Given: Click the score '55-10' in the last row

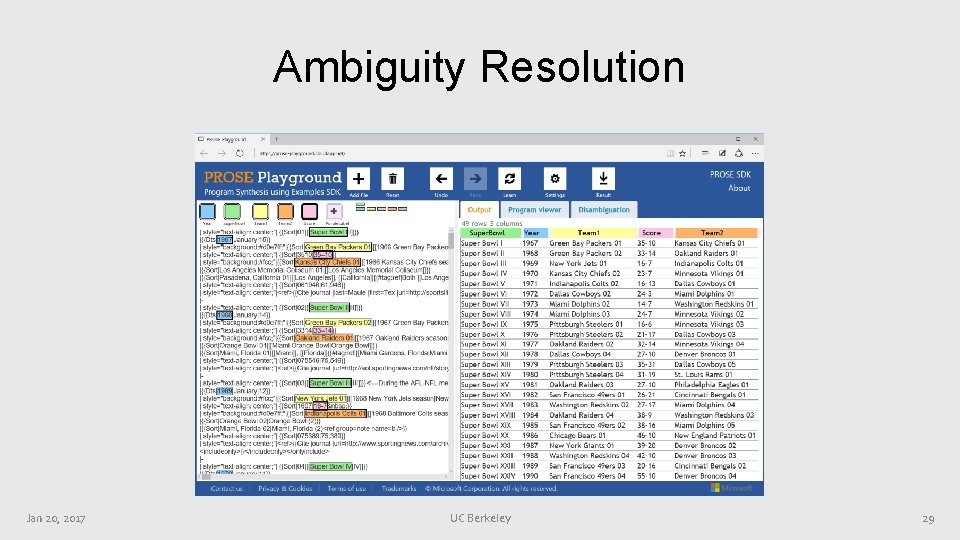Looking at the screenshot, I should pos(647,476).
